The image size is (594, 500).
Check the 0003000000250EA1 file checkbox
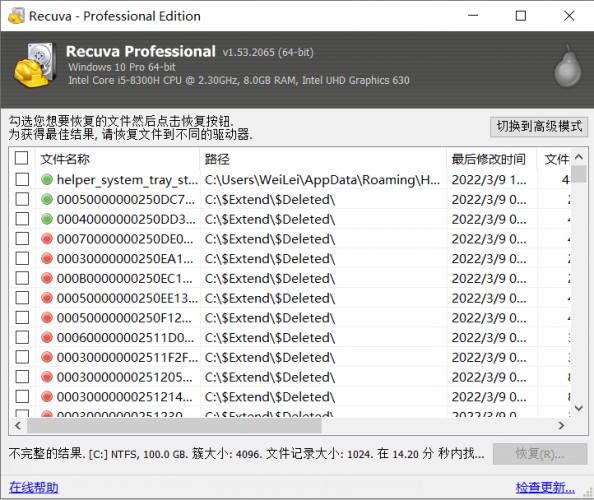22,258
